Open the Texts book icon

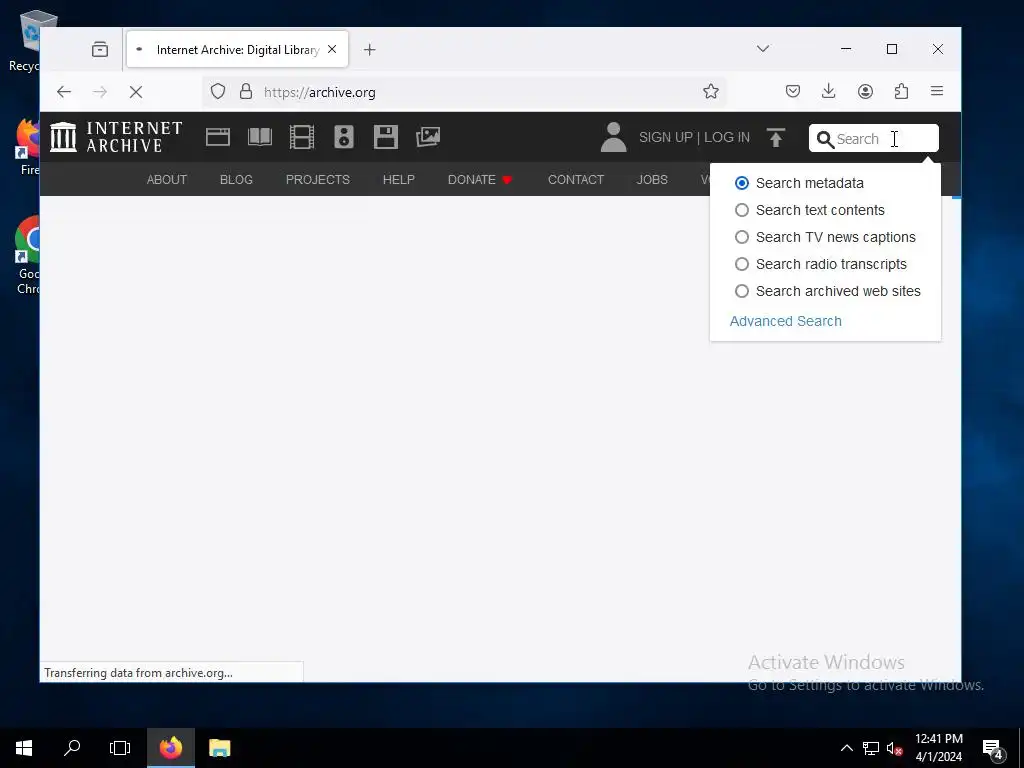coord(260,137)
